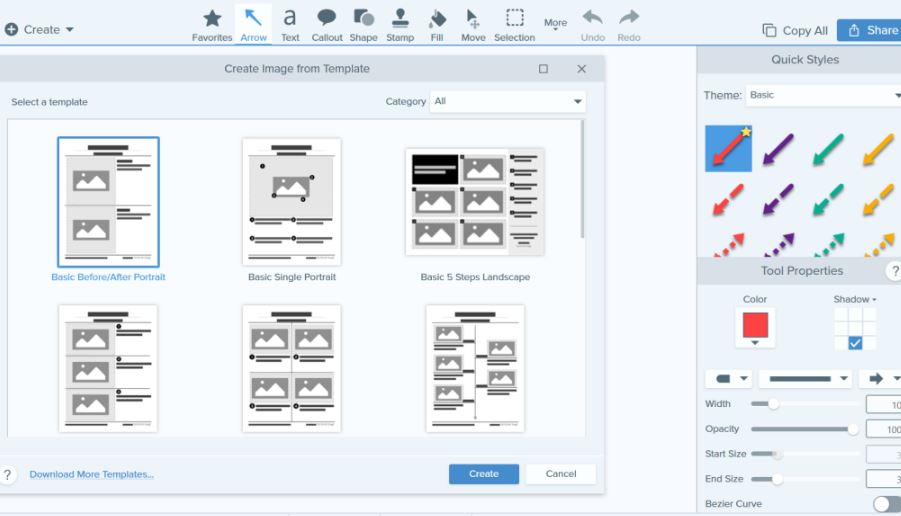Toggle the checked shadow direction box
901x516 pixels.
[x=855, y=343]
